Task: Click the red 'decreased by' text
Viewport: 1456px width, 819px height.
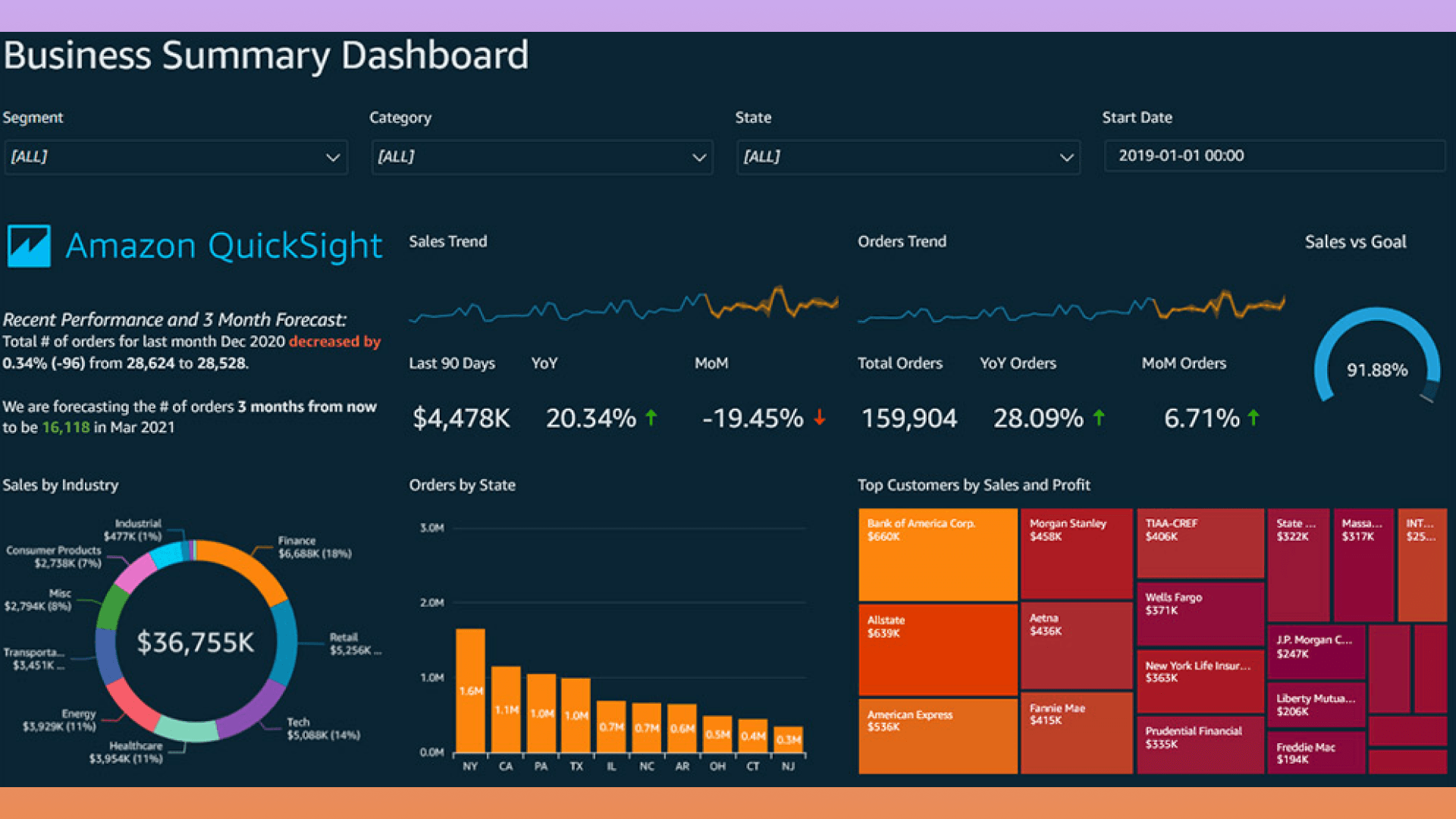Action: 334,341
